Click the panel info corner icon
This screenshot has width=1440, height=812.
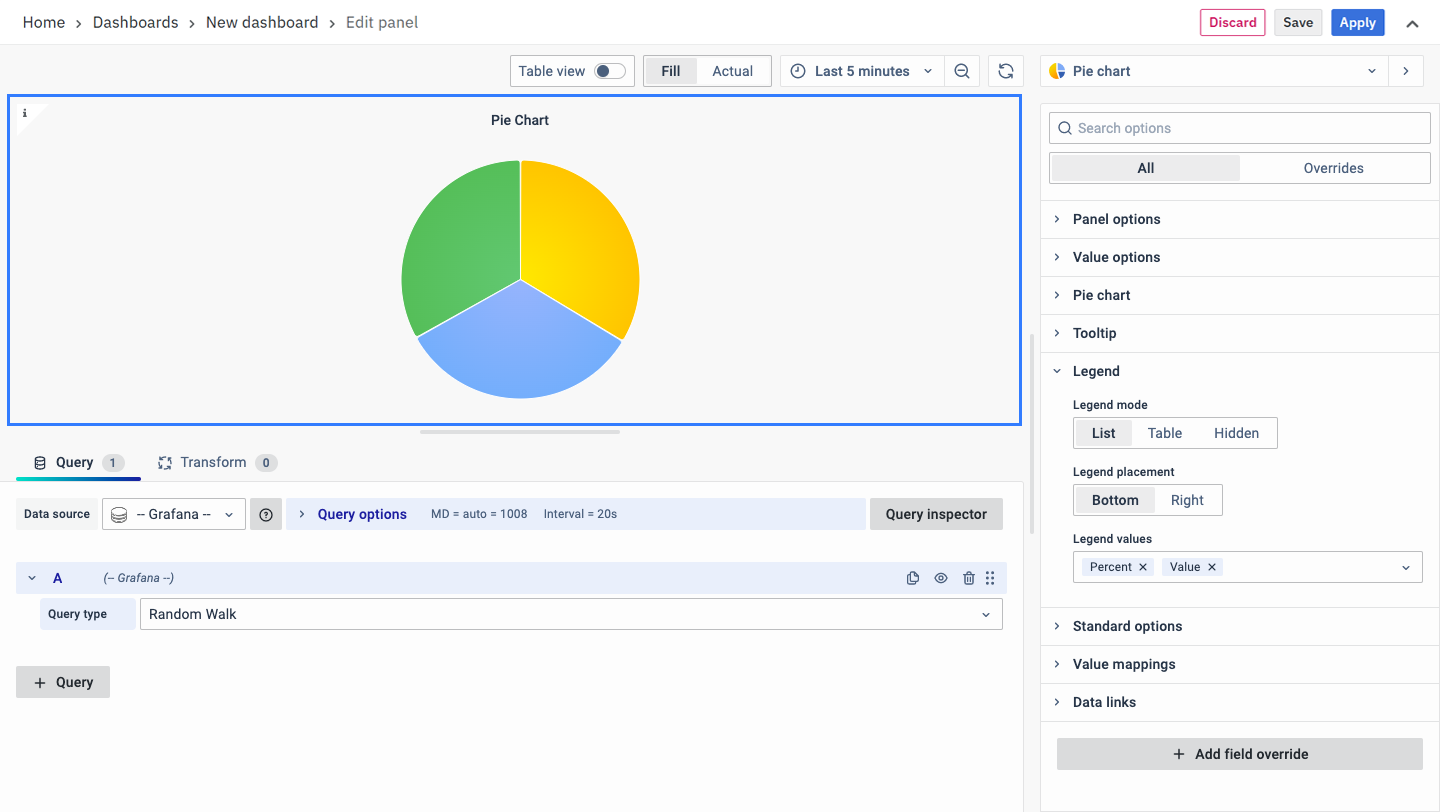25,113
